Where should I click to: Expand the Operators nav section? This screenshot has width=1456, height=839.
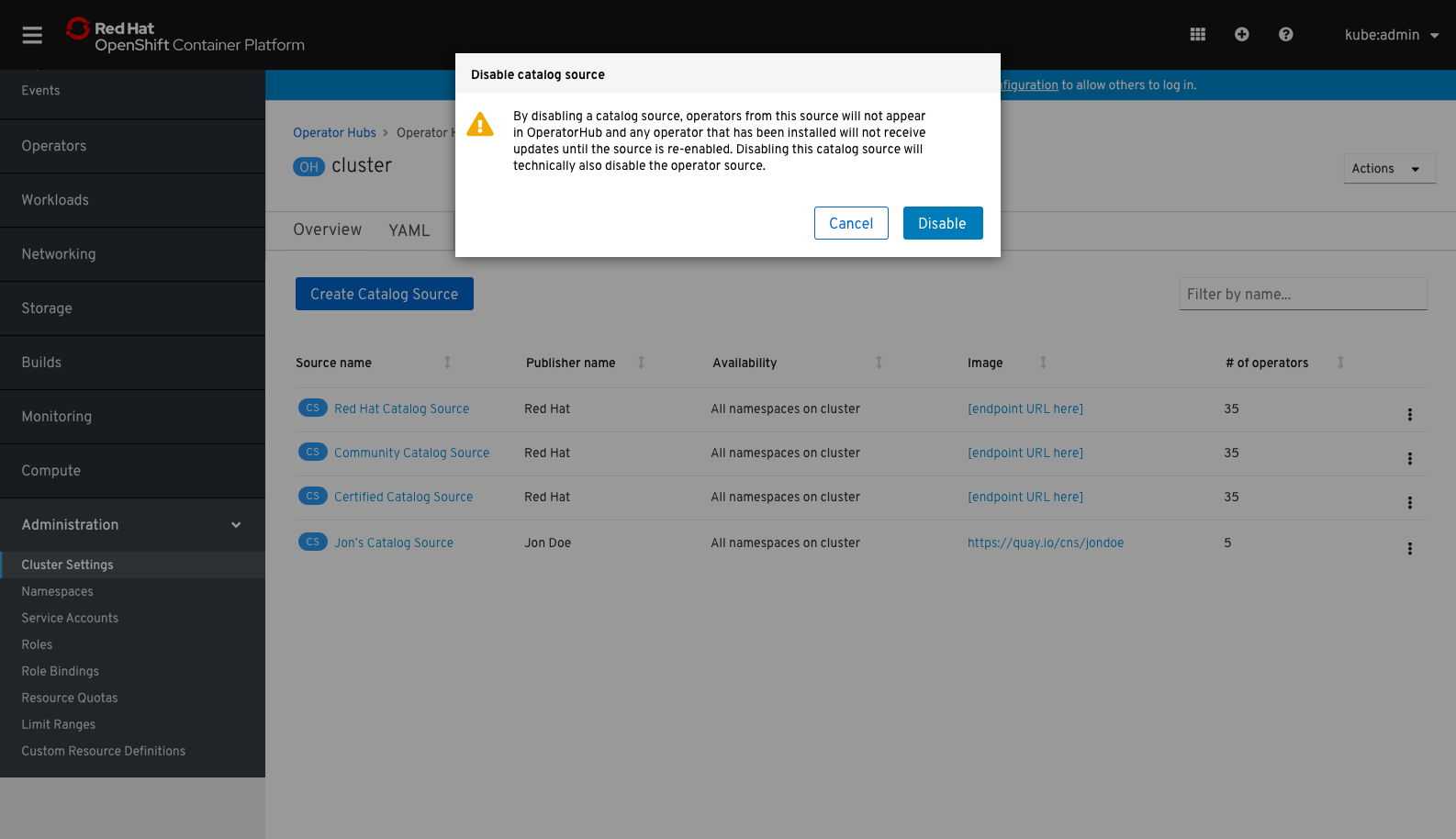132,146
